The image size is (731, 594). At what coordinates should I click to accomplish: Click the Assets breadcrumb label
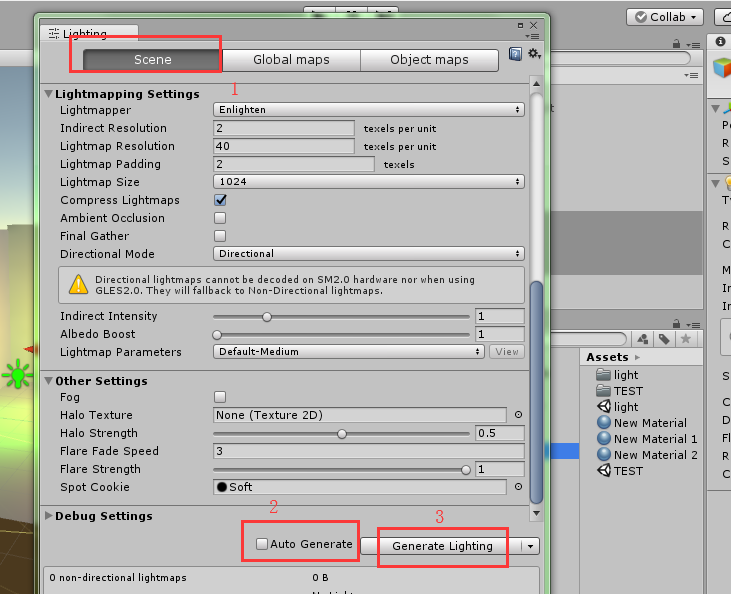point(607,357)
